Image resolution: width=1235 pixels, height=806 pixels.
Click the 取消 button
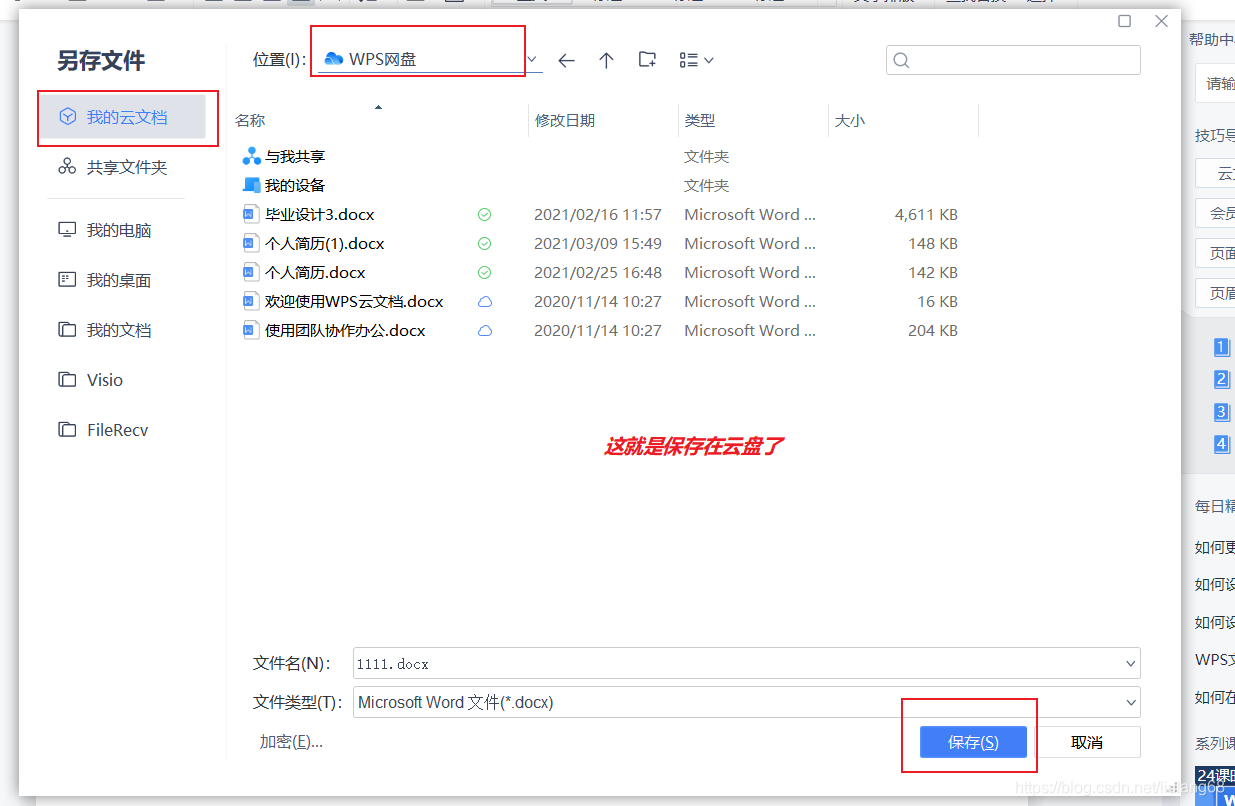click(x=1087, y=742)
